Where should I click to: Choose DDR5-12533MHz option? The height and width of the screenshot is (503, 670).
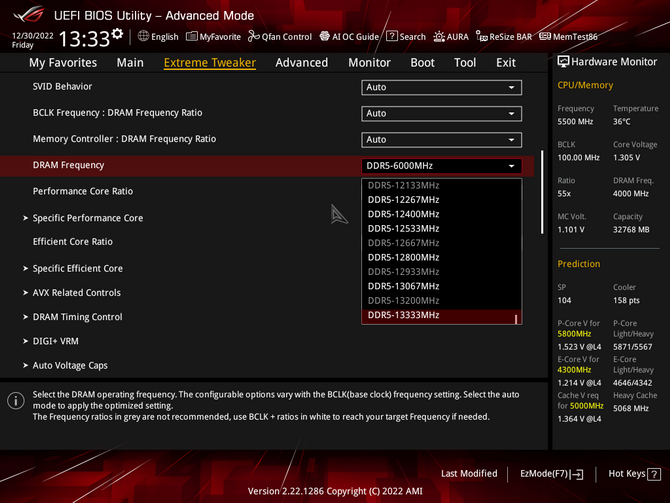click(441, 229)
